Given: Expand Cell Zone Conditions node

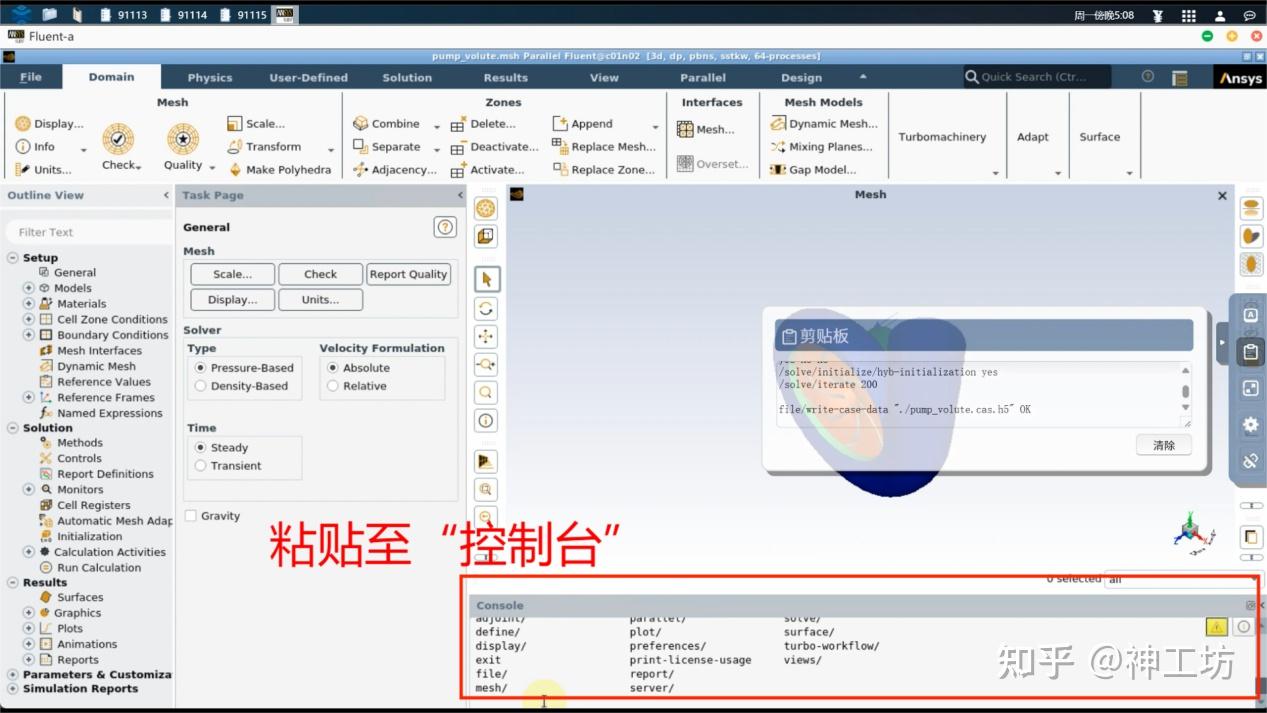Looking at the screenshot, I should pos(29,319).
